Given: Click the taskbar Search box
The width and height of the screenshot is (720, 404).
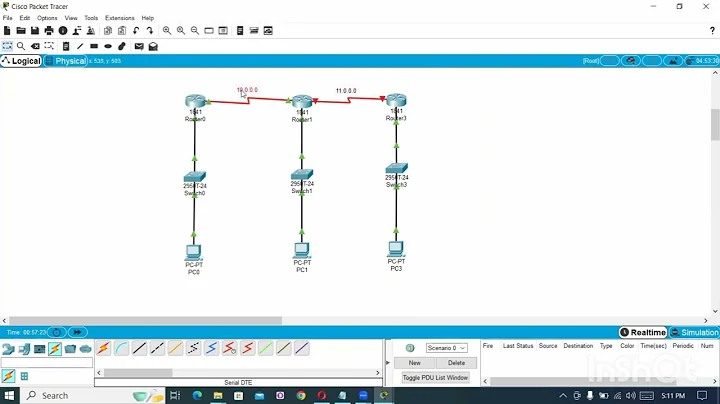Looking at the screenshot, I should pos(92,395).
